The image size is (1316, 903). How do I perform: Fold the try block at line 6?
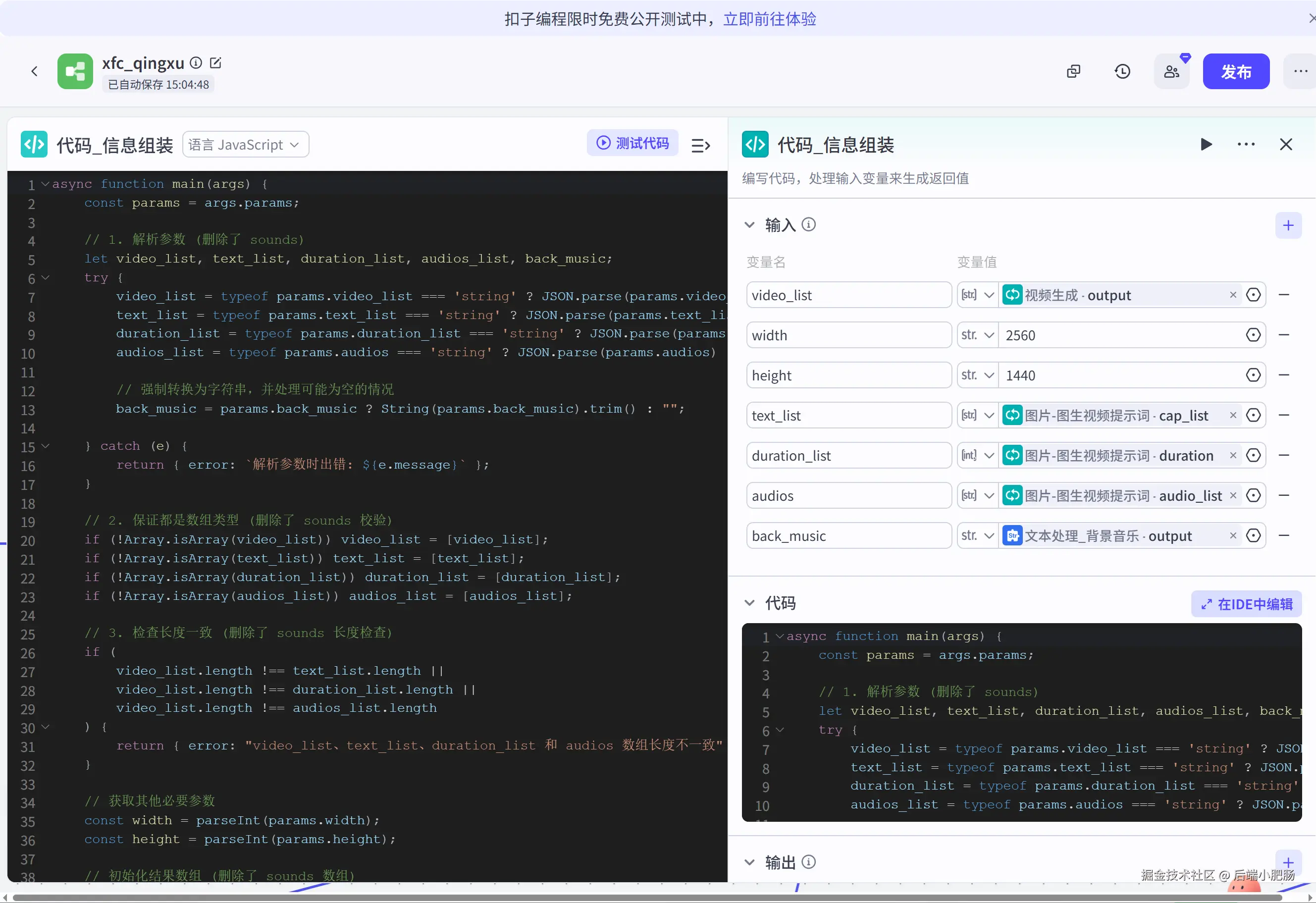coord(46,278)
